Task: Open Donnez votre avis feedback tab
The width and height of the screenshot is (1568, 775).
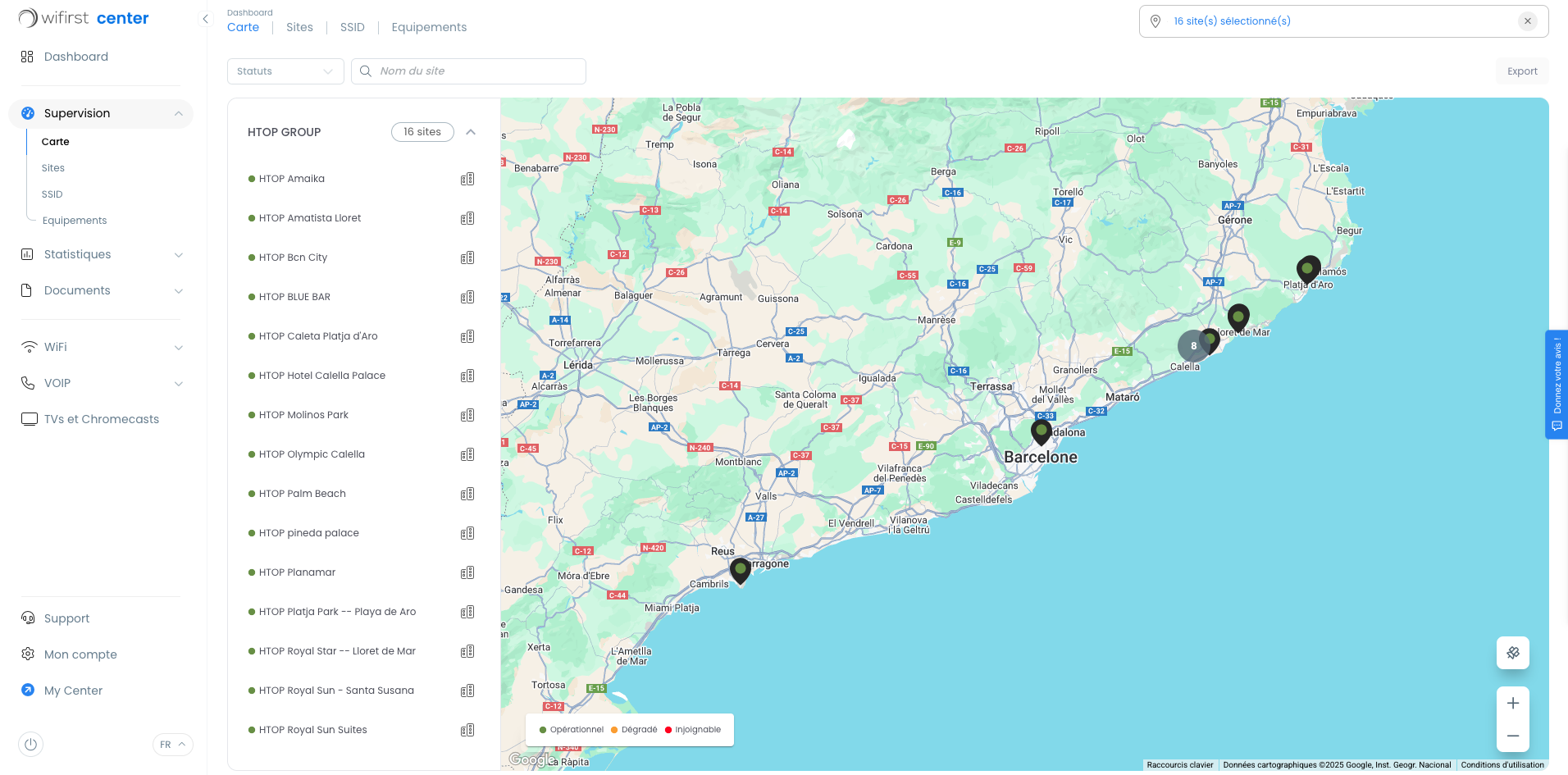Action: point(1557,385)
